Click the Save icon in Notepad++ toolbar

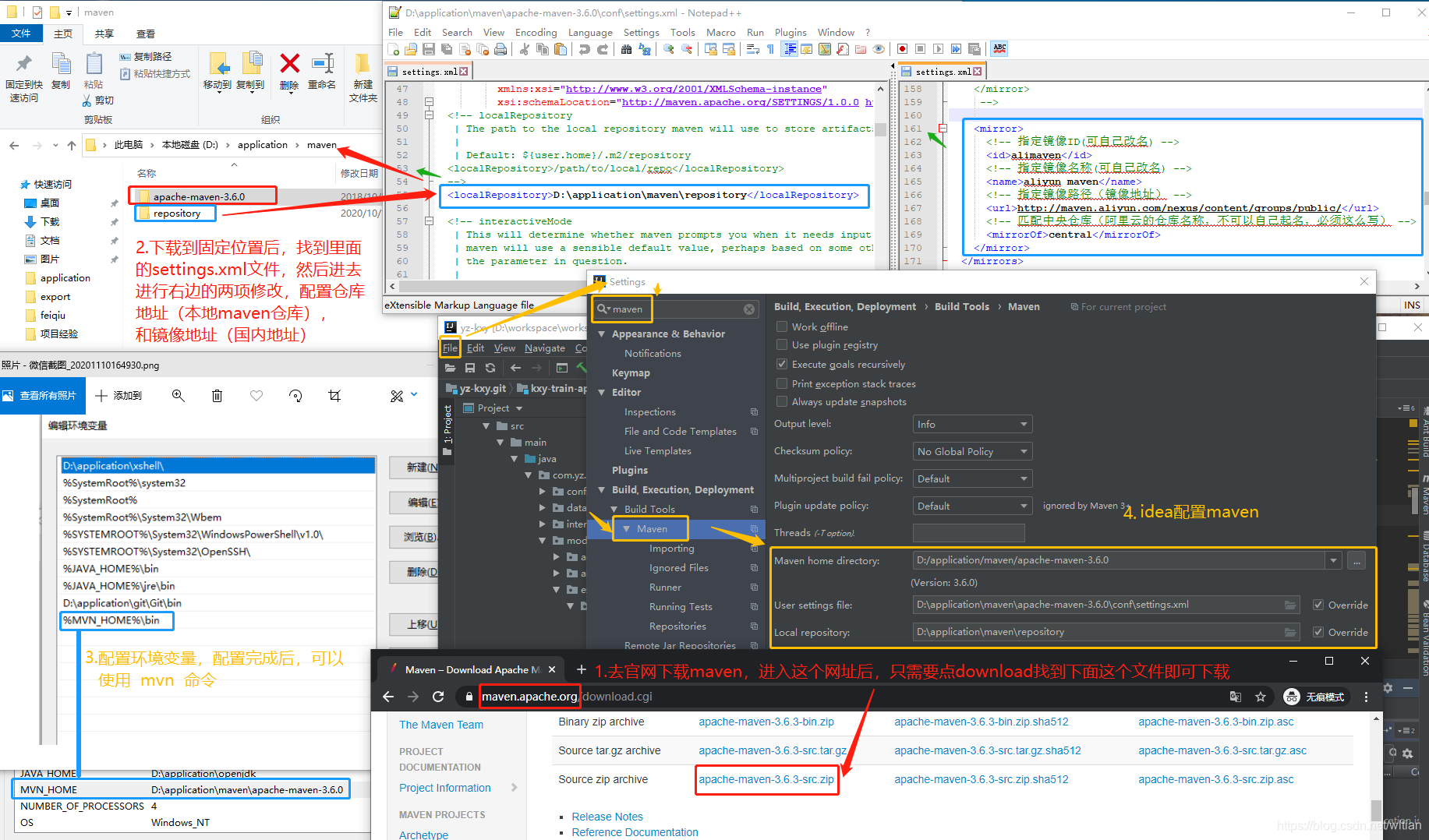coord(429,49)
